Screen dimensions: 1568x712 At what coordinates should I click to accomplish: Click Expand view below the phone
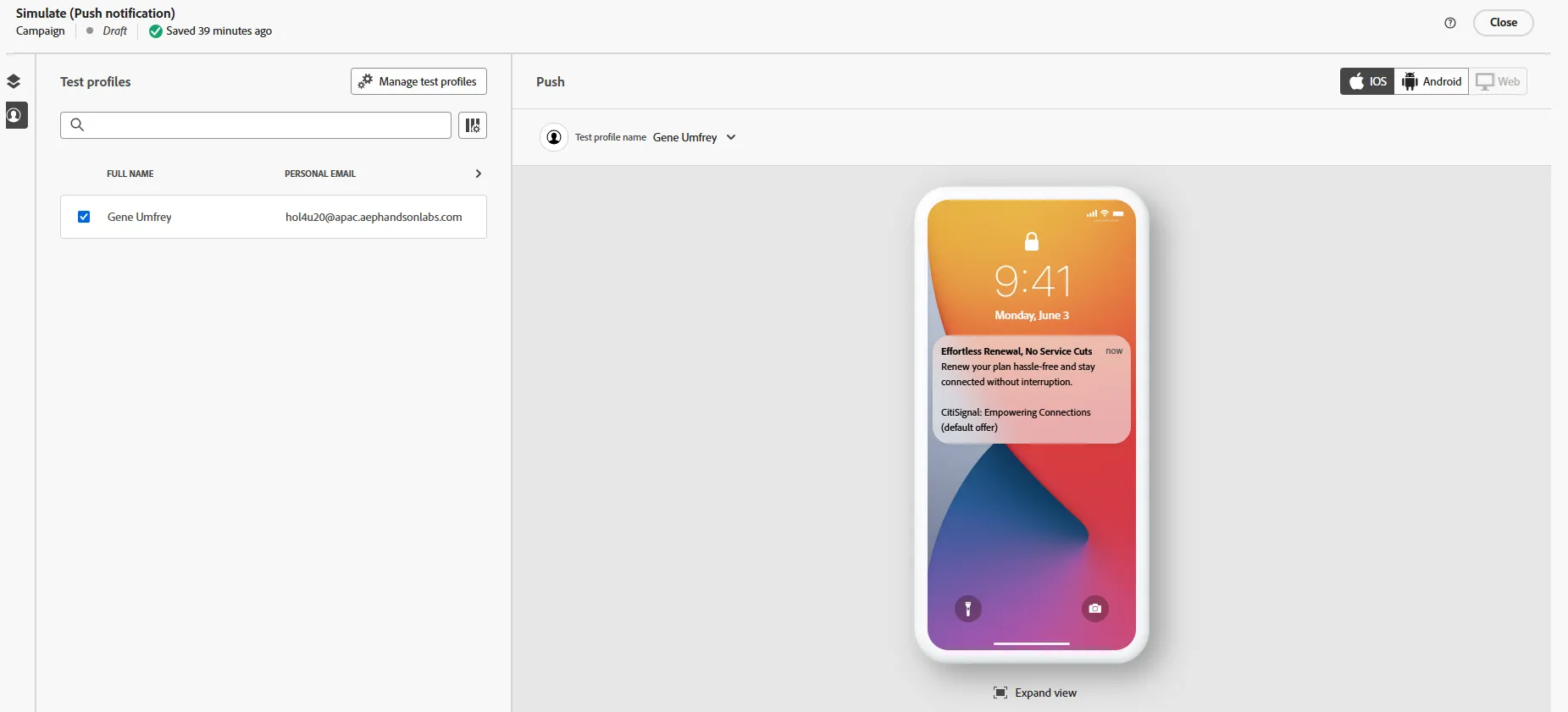(x=1035, y=693)
